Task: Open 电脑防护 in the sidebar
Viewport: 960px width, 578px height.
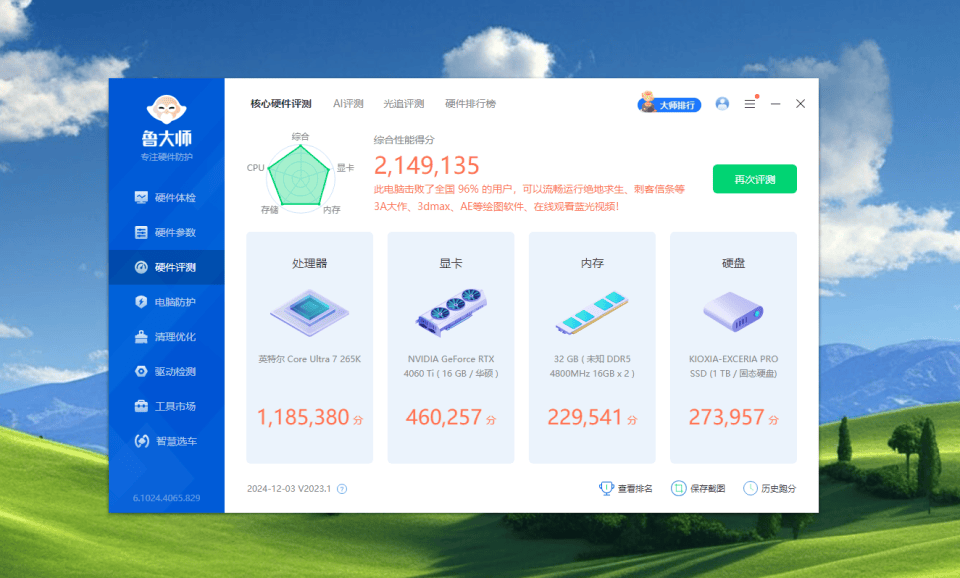Action: pos(166,302)
